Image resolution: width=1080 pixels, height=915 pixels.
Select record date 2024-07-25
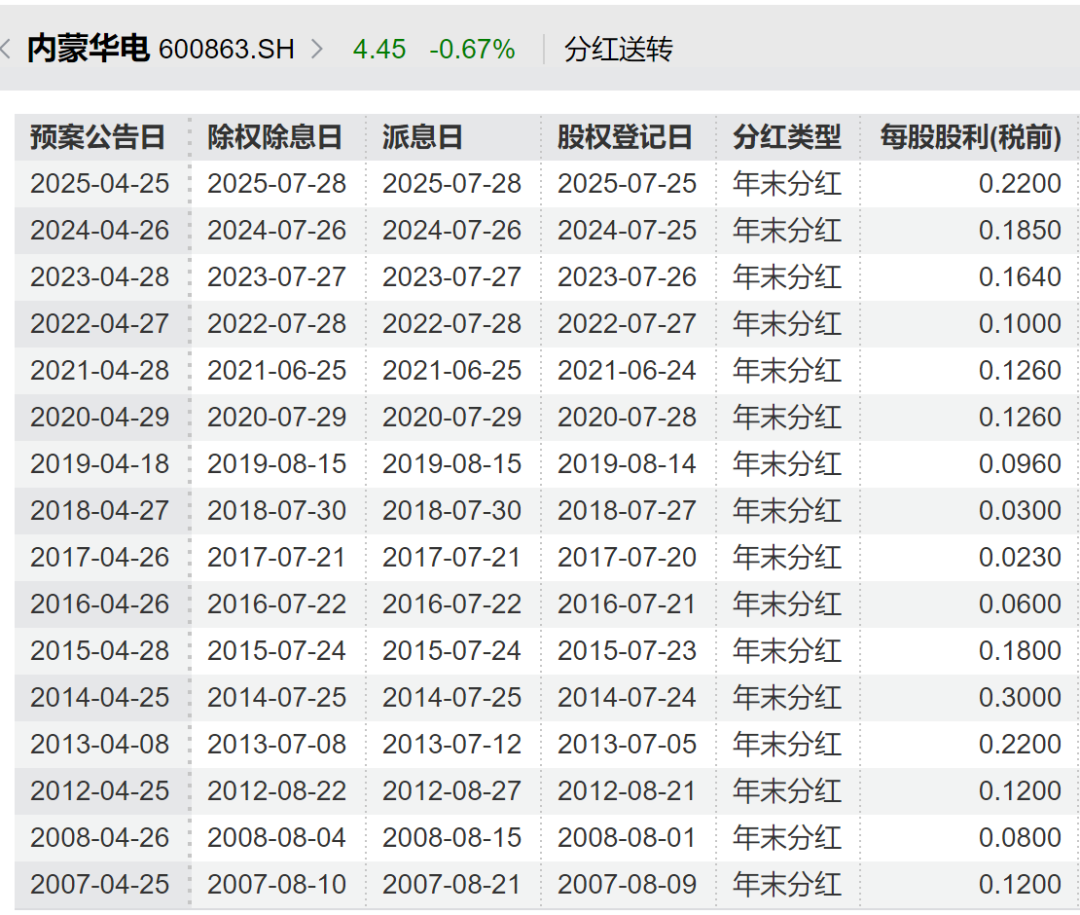pyautogui.click(x=627, y=231)
